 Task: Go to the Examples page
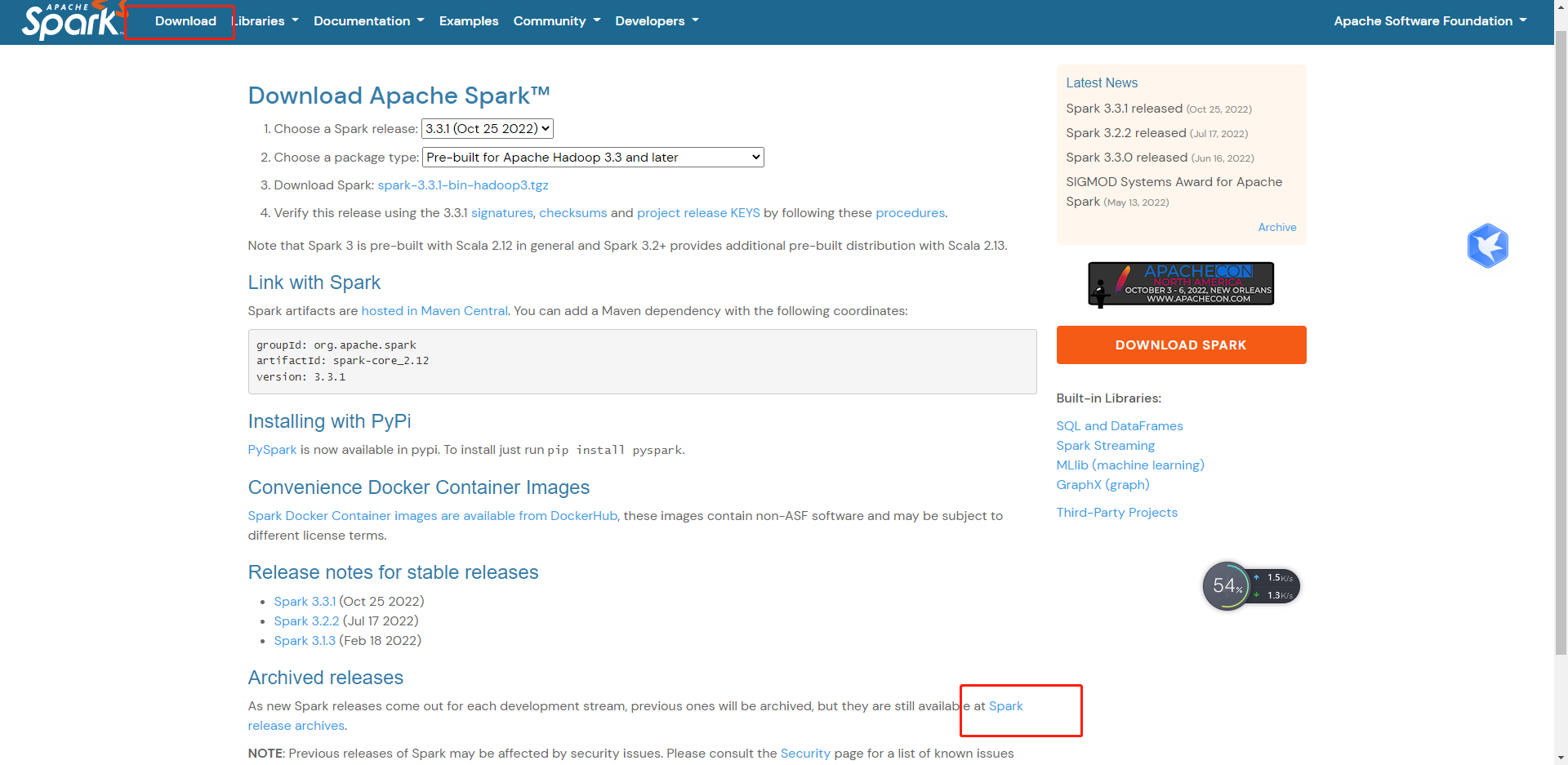point(468,21)
